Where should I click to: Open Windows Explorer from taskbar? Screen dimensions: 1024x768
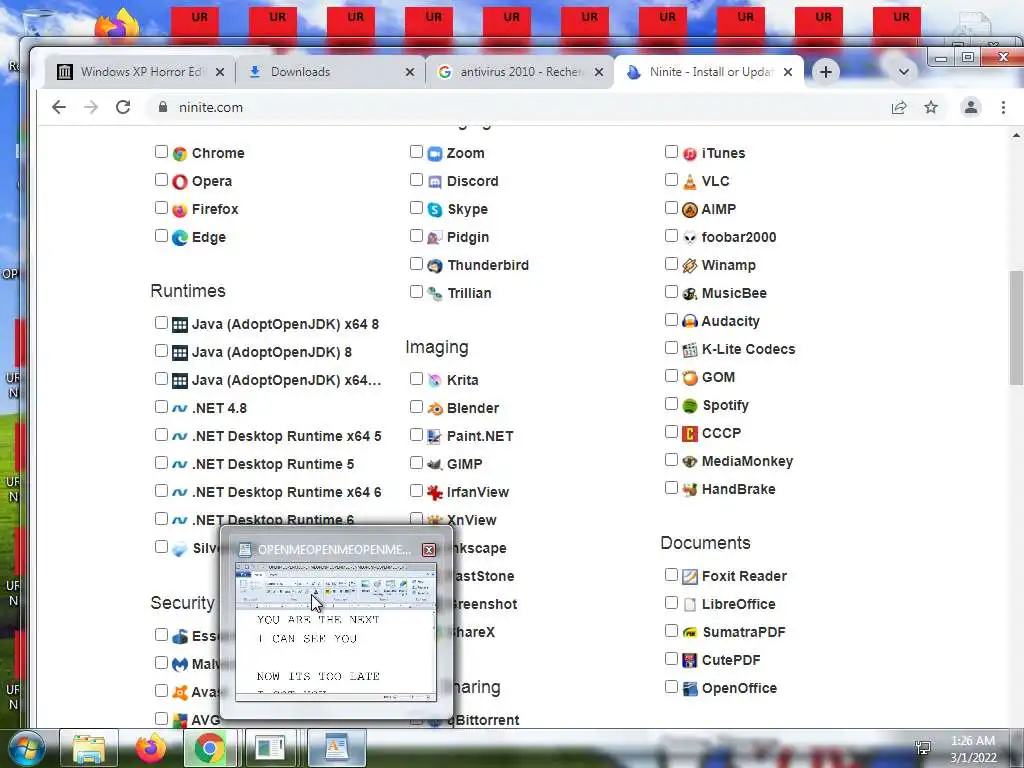[x=89, y=748]
